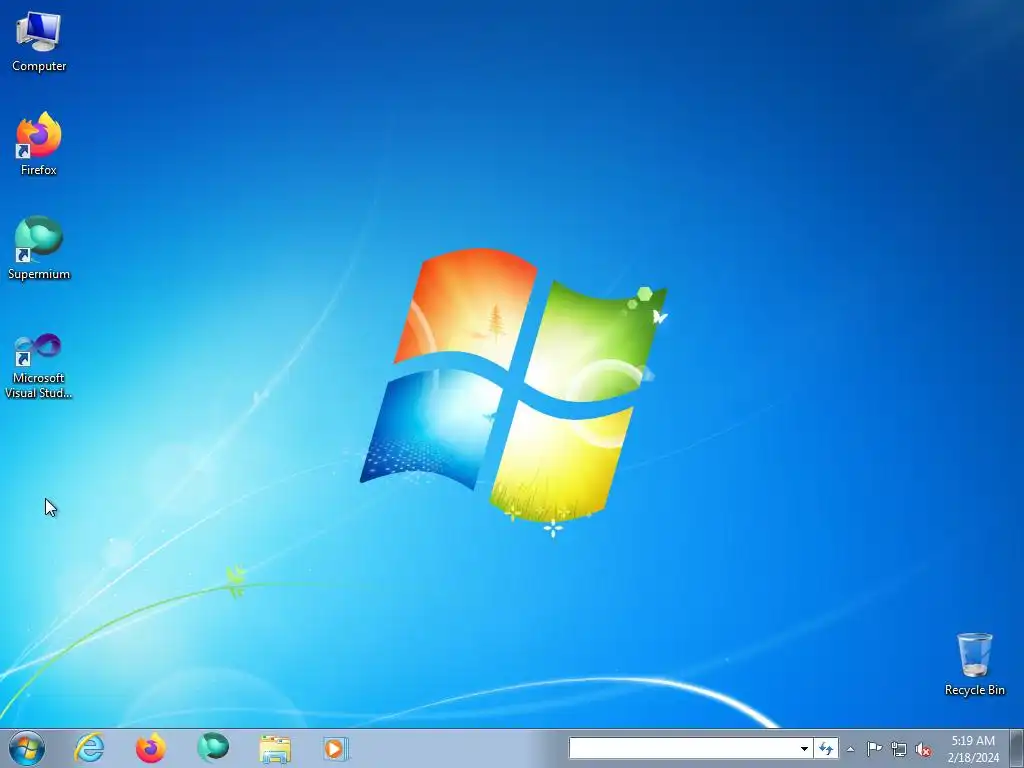Screen dimensions: 1024x768
Task: Open the clock showing 5:19 AM
Action: point(973,749)
